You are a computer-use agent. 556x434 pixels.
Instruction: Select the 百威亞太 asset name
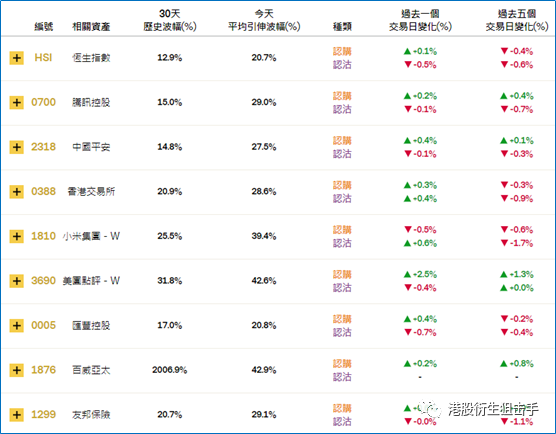tap(91, 370)
